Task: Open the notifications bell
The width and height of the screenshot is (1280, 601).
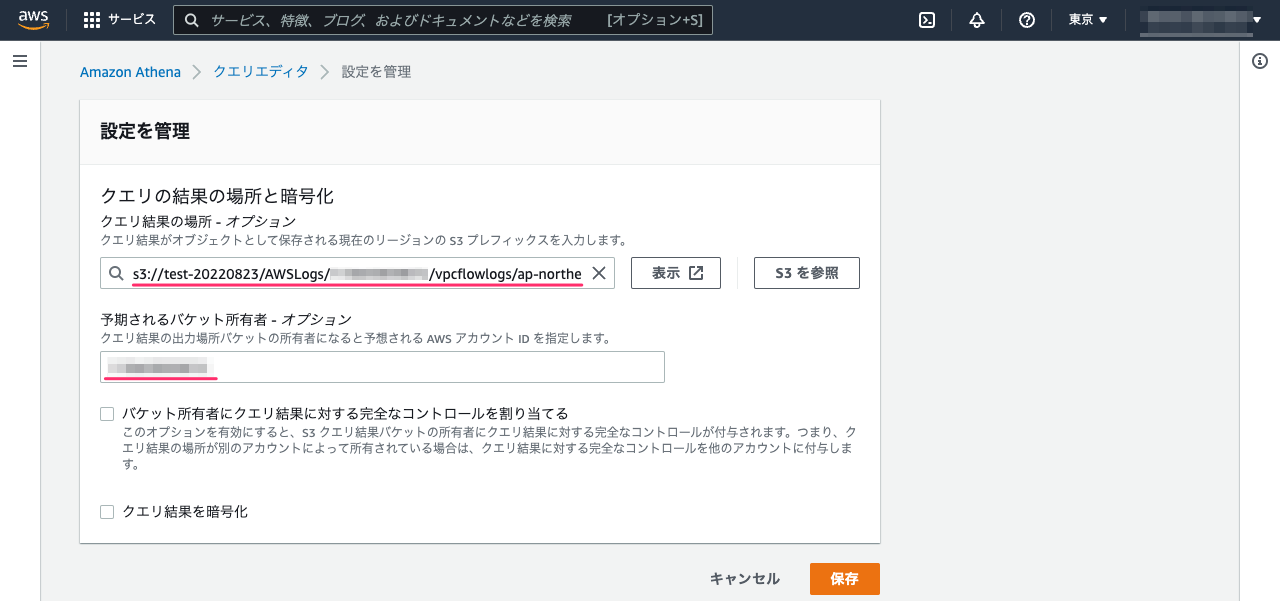Action: click(x=977, y=20)
